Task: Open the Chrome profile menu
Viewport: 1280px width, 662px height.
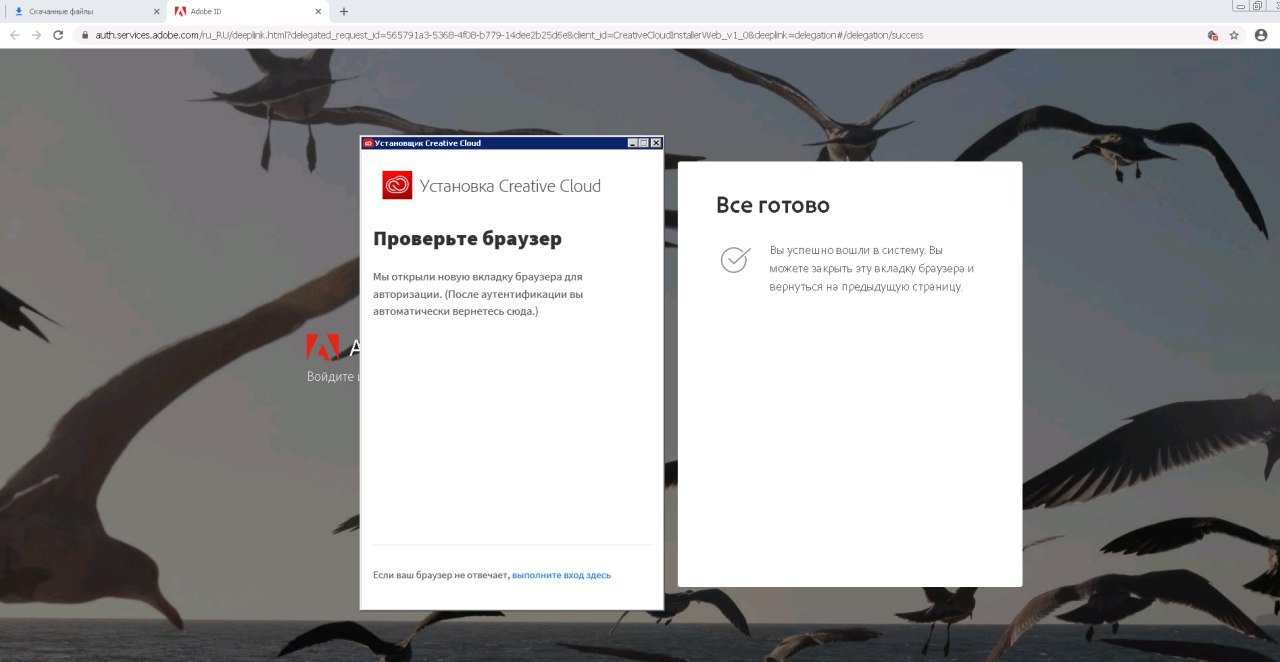Action: click(x=1260, y=35)
